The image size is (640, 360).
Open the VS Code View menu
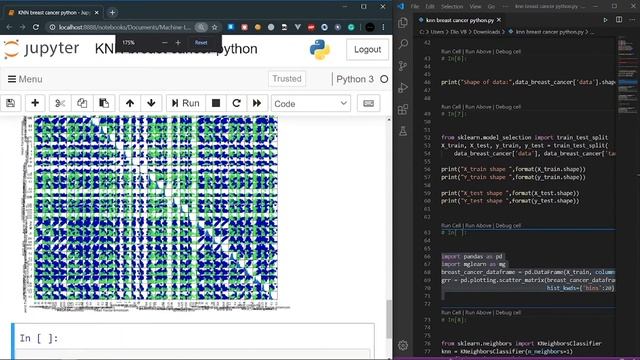click(475, 7)
